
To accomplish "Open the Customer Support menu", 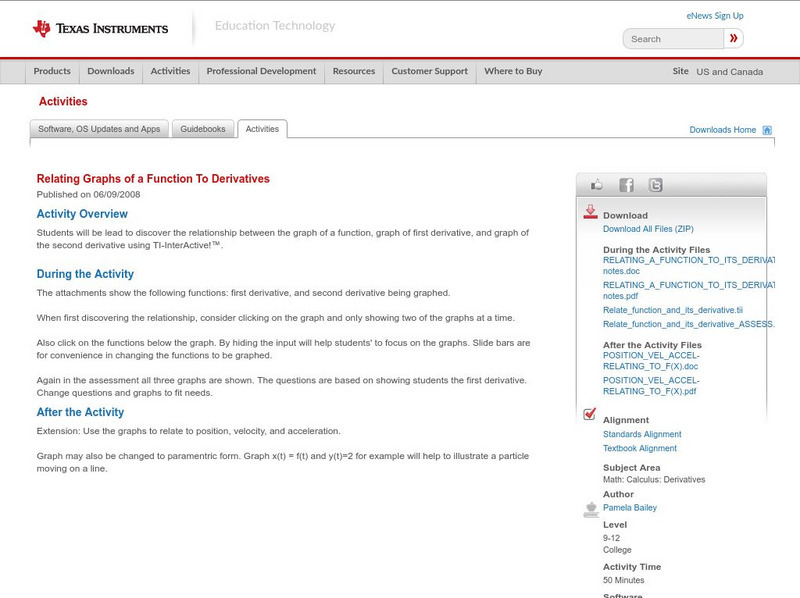I will pos(430,71).
